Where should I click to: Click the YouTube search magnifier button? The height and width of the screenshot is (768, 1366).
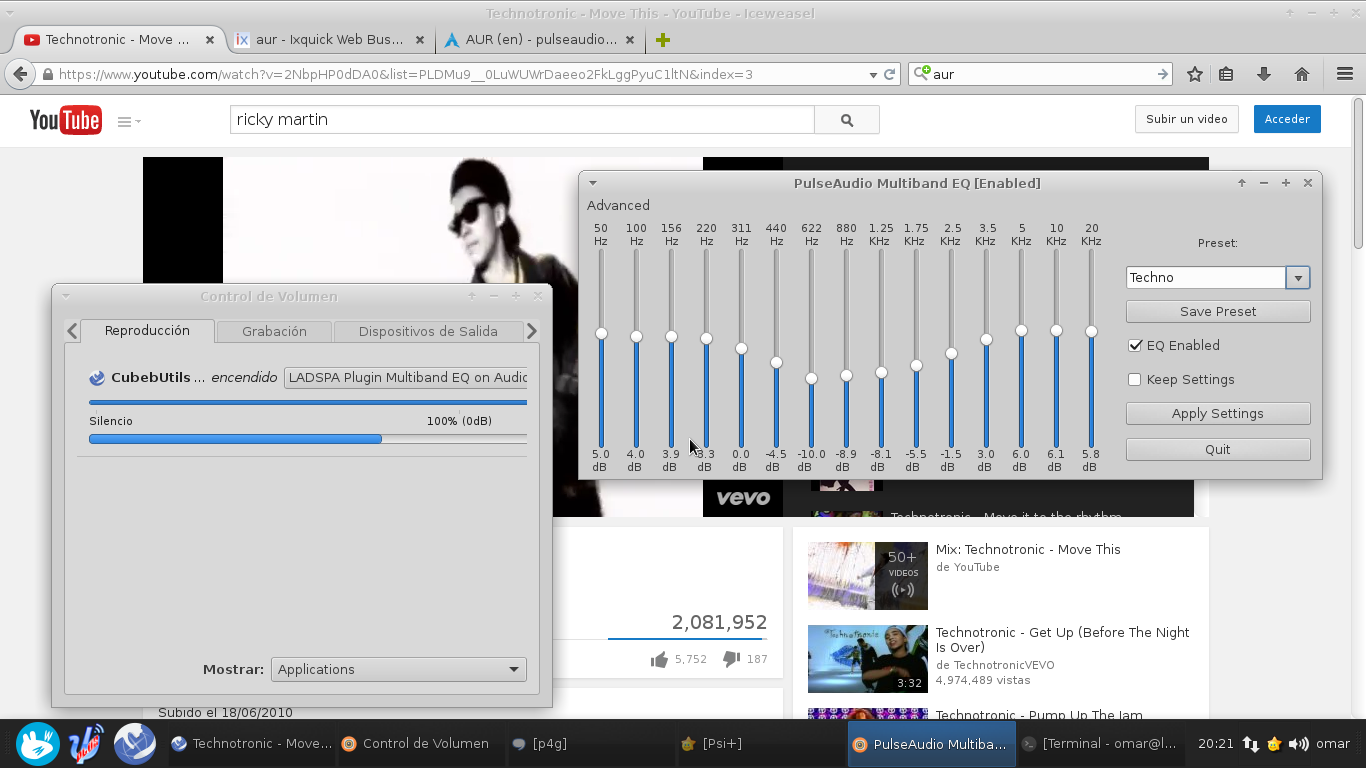[x=847, y=120]
